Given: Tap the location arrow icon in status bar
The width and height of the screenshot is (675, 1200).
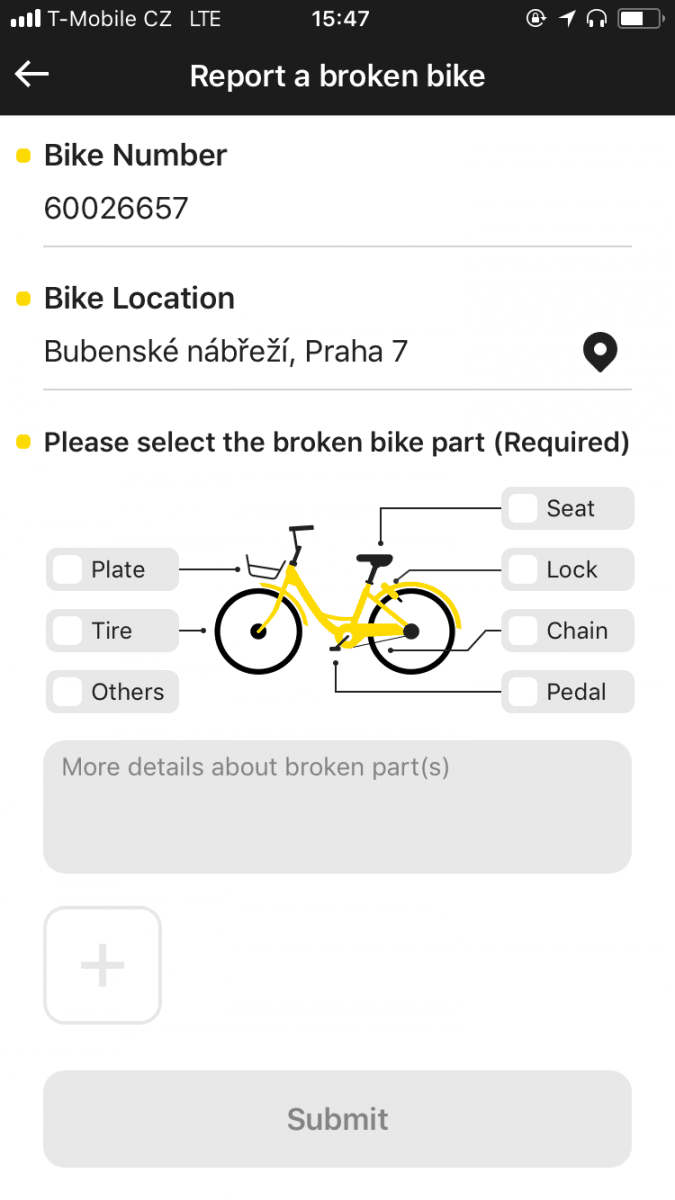Looking at the screenshot, I should 567,16.
